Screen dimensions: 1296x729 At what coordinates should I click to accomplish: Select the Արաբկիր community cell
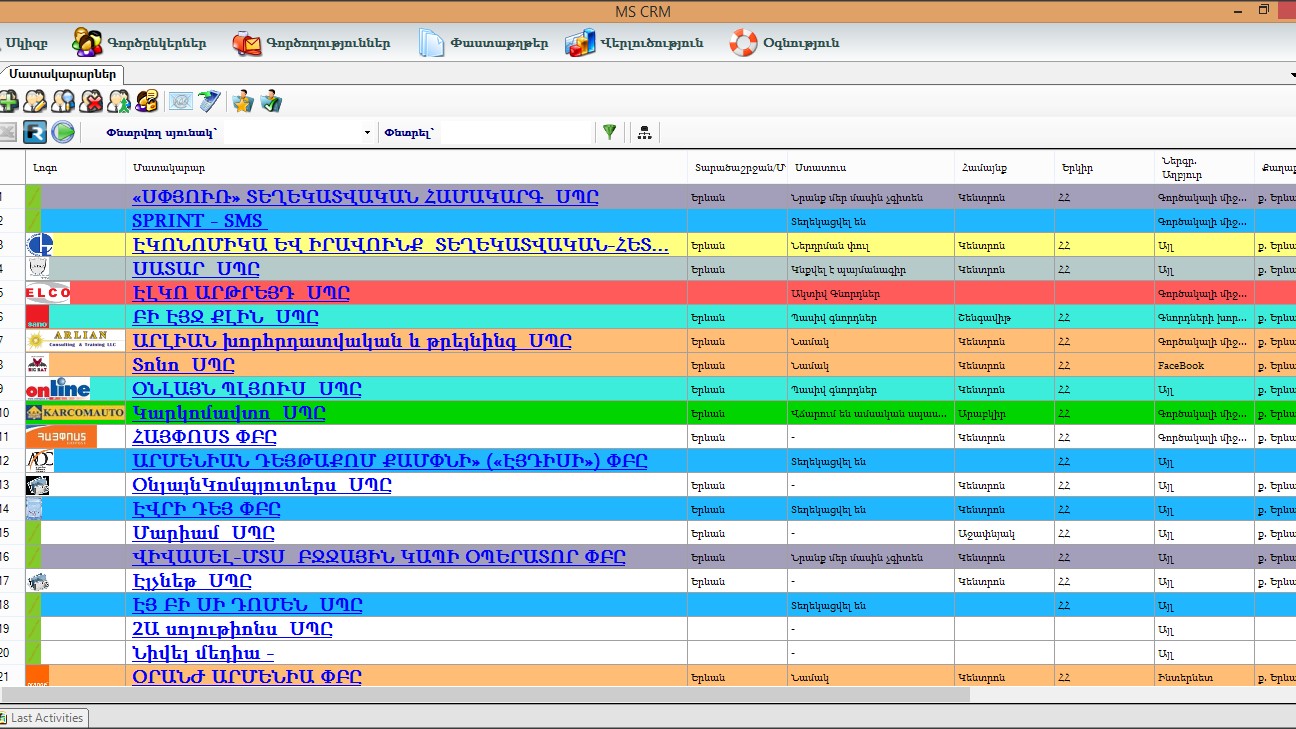coord(1004,413)
